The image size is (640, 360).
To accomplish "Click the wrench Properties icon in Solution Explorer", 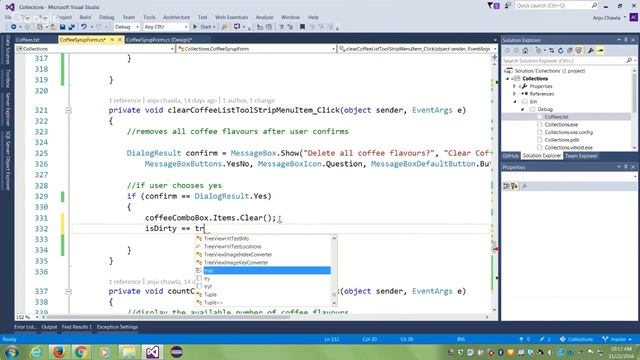I will click(591, 51).
